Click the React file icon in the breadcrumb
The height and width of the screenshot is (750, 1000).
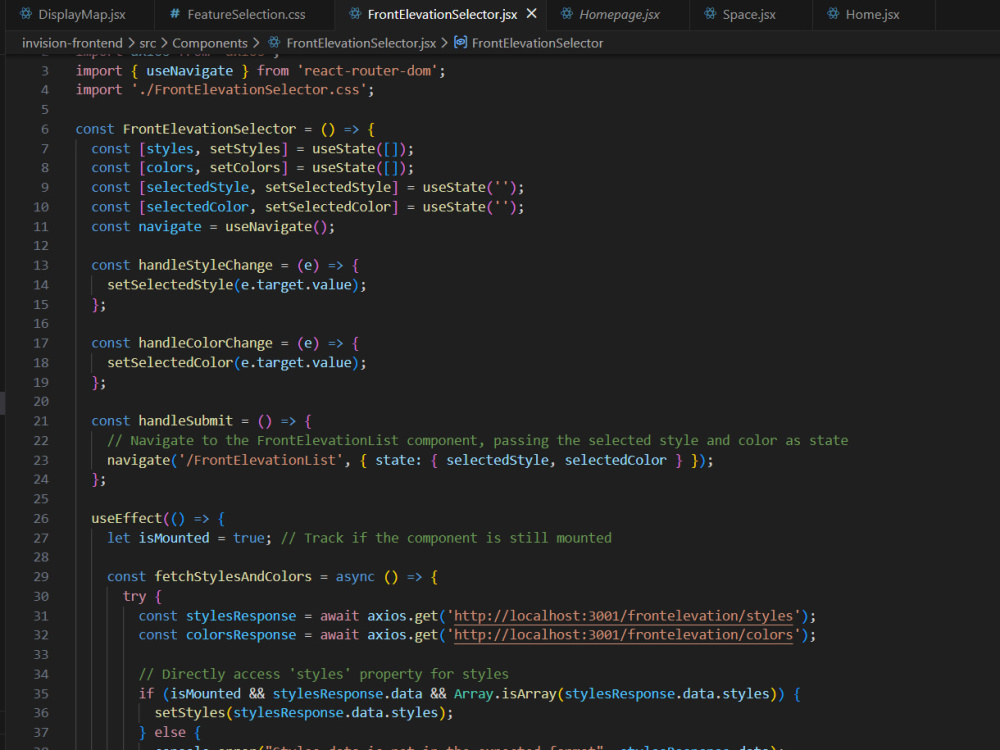[x=274, y=42]
